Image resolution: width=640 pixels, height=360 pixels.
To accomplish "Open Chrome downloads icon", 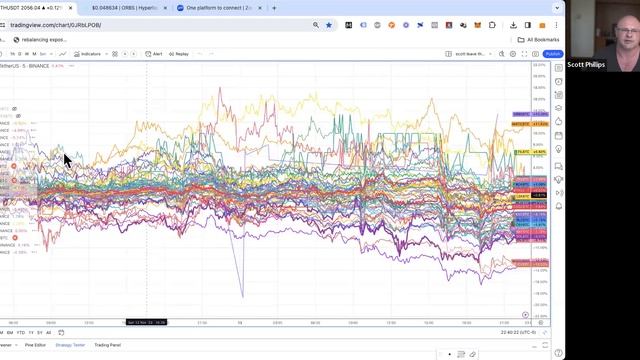I will 513,25.
